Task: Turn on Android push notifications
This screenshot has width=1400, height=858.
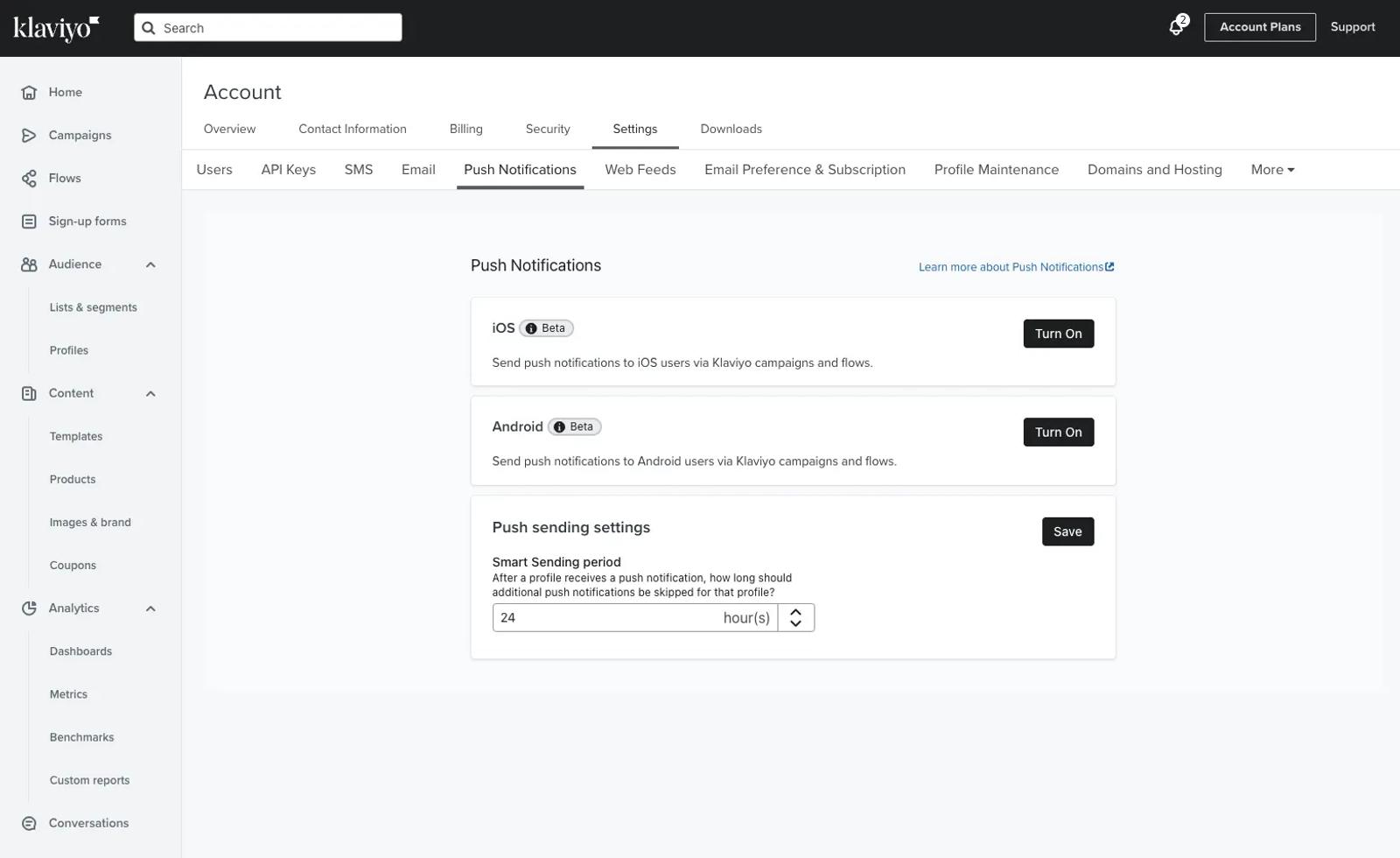Action: tap(1058, 433)
